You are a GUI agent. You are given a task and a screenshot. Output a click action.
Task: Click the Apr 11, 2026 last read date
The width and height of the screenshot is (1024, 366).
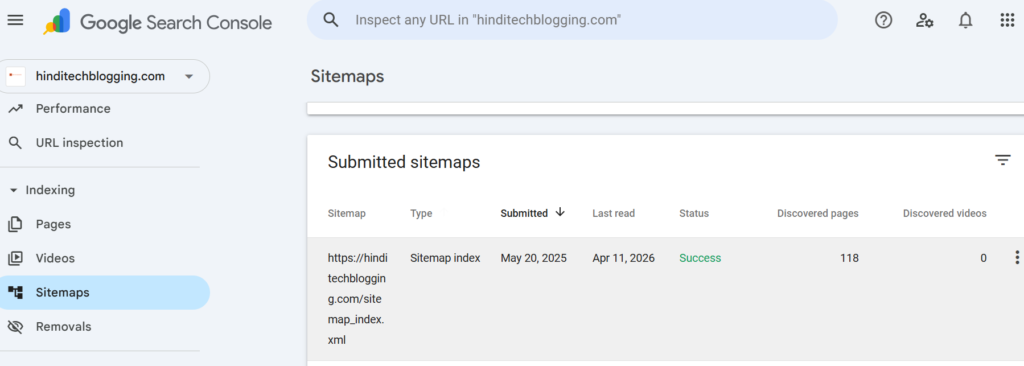click(x=623, y=258)
